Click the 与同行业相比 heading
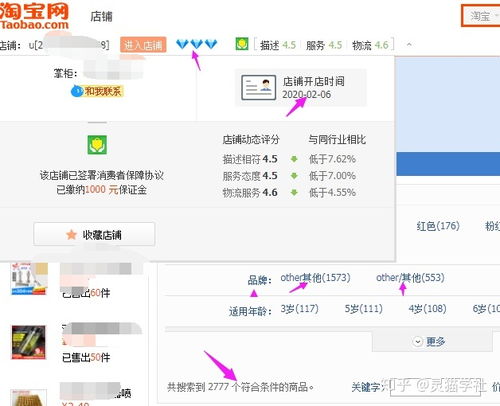The image size is (500, 406). [337, 140]
